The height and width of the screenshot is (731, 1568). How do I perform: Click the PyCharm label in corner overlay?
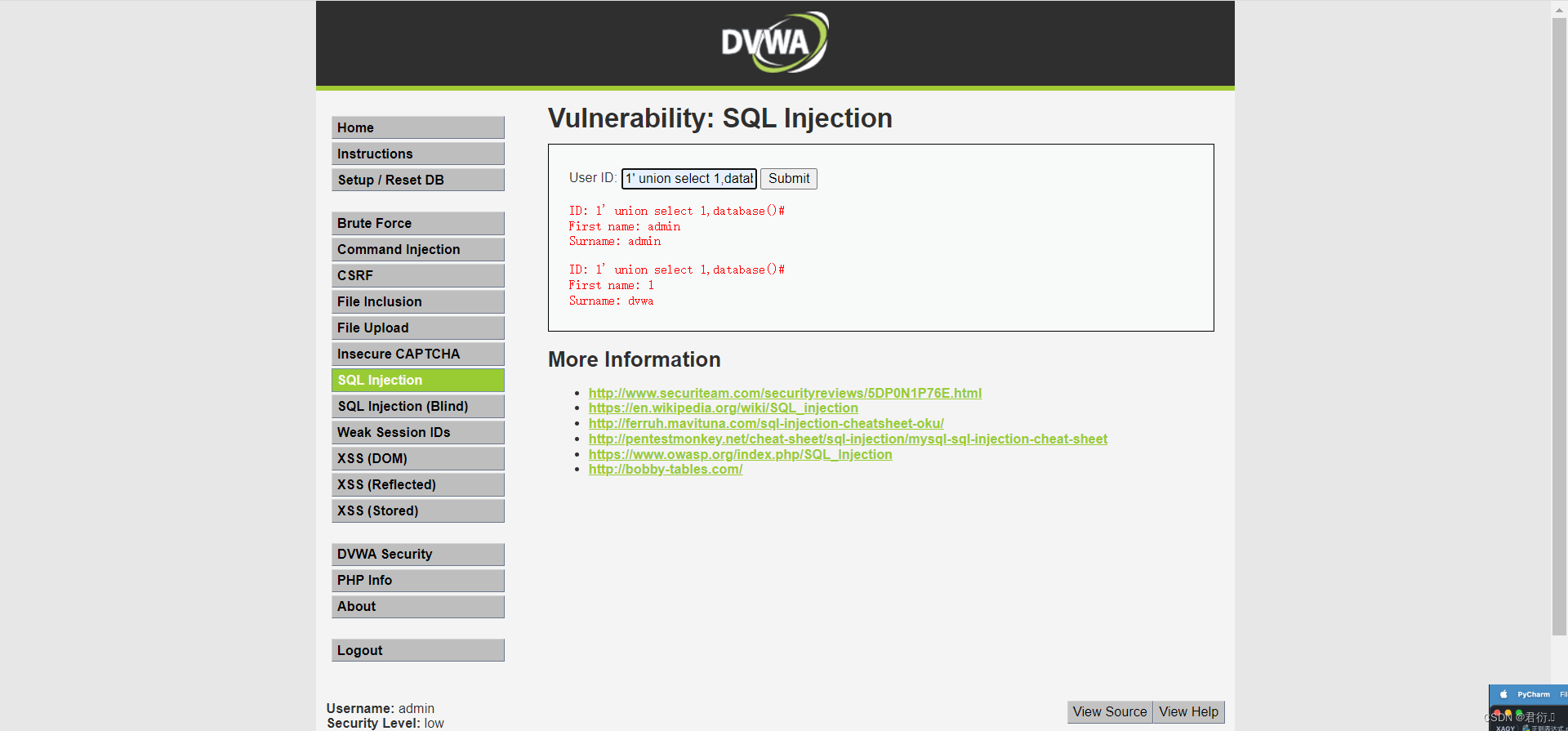[x=1534, y=694]
